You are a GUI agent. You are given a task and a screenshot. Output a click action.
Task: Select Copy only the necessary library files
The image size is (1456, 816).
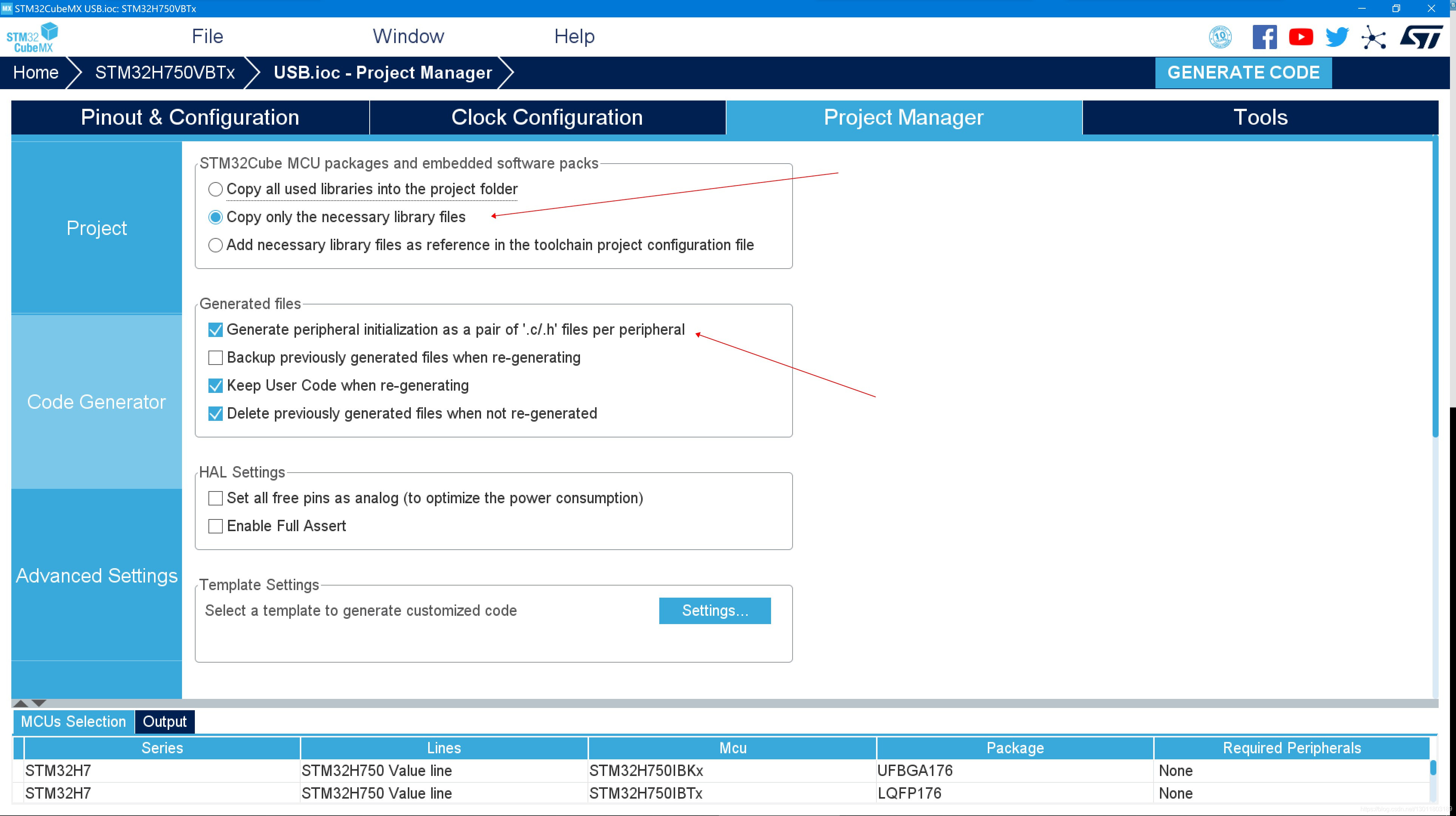click(215, 217)
